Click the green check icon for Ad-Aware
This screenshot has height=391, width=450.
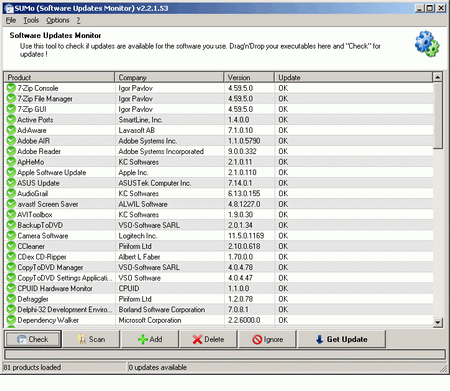click(x=11, y=130)
